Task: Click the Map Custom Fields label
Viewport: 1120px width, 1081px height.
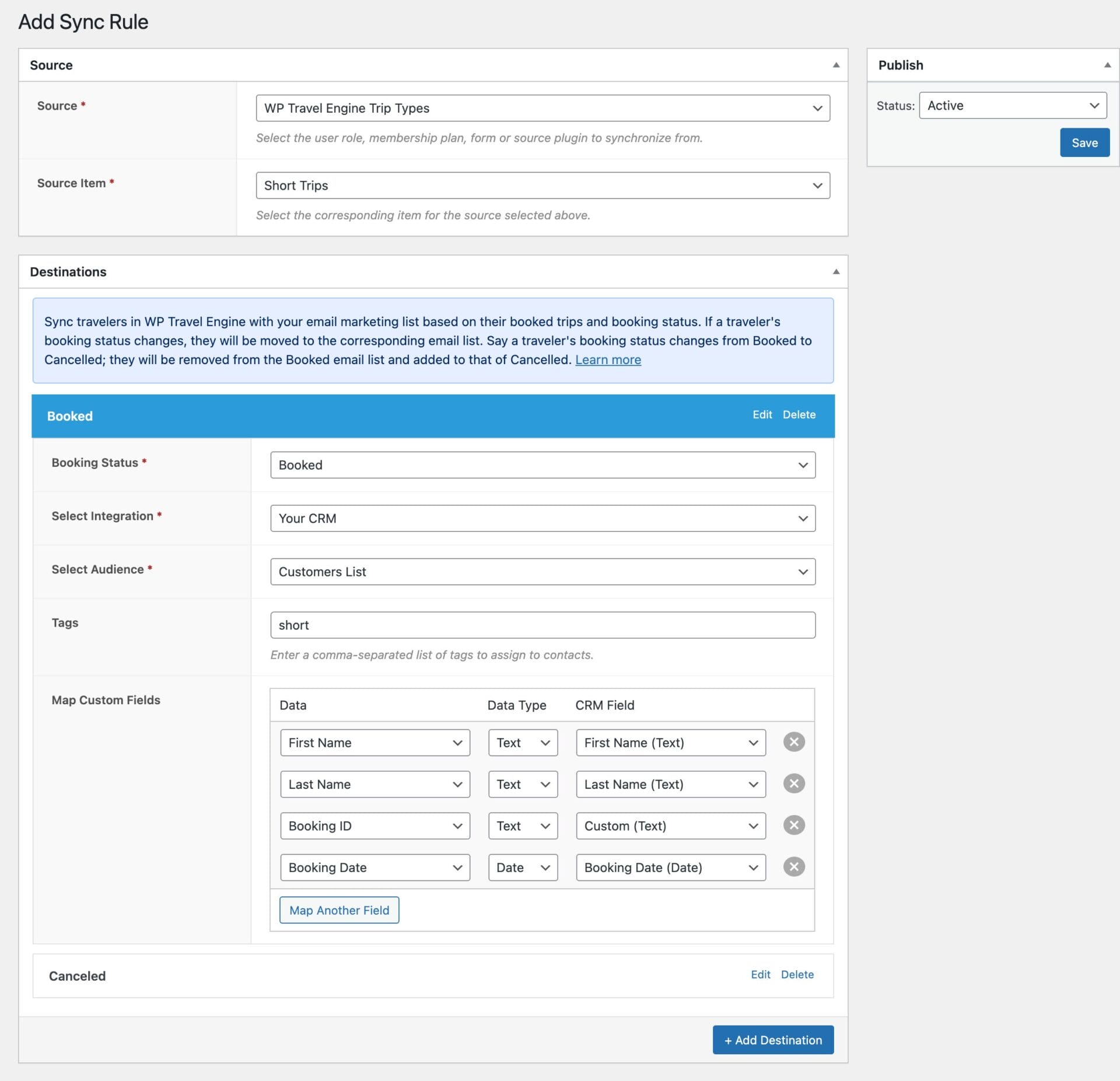Action: 106,700
